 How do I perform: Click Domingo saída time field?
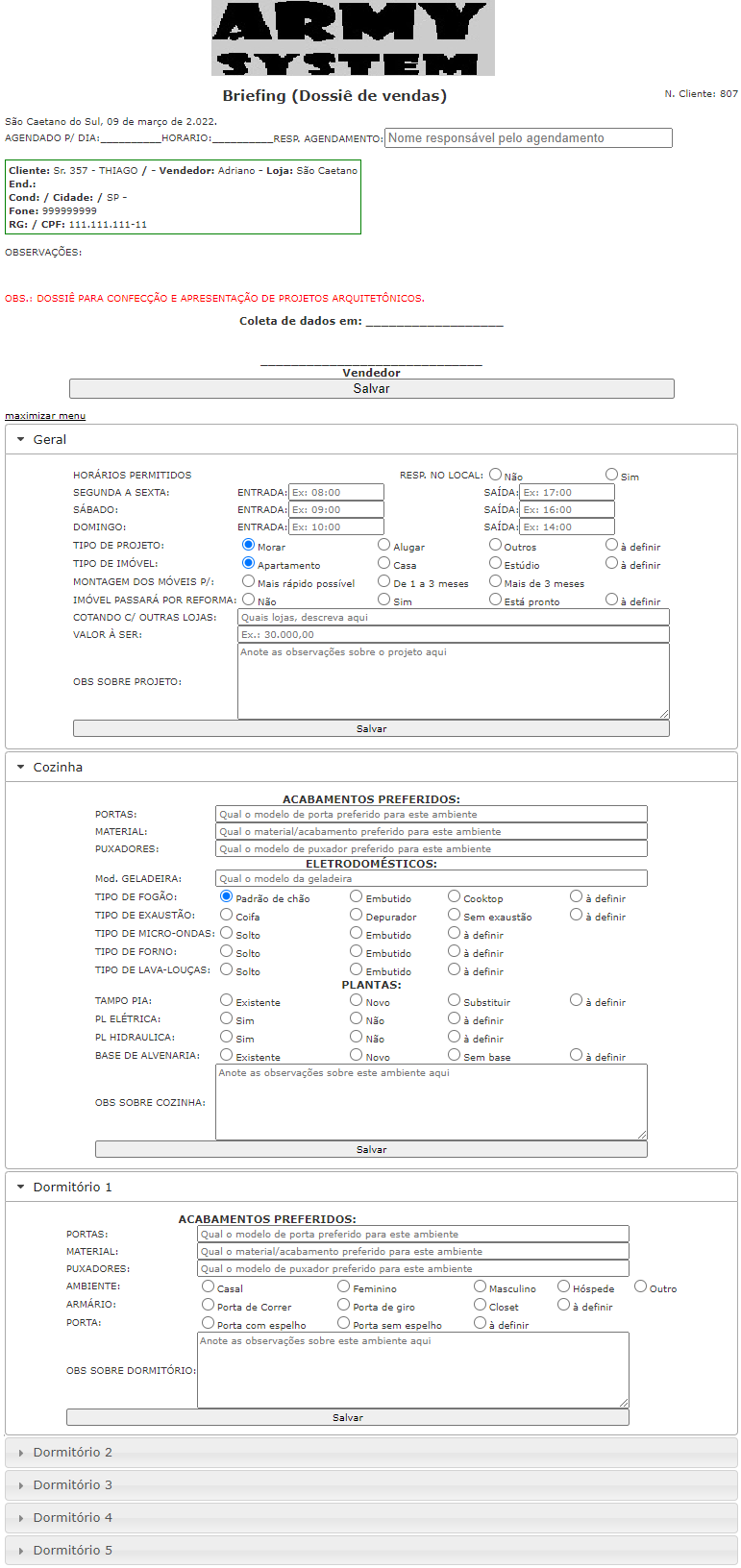click(567, 527)
